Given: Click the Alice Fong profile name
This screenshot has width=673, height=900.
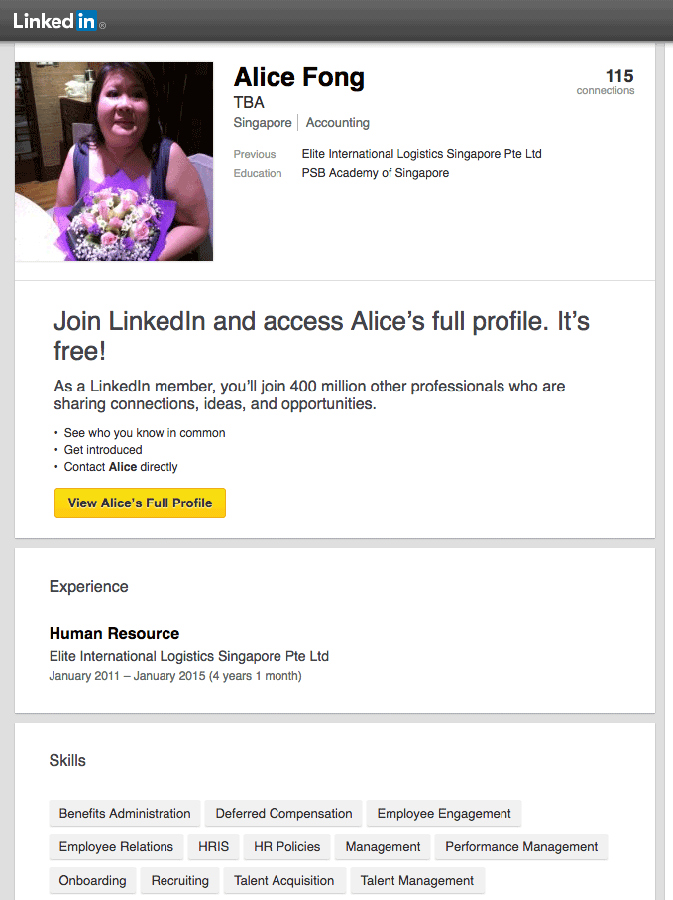Looking at the screenshot, I should coord(299,78).
